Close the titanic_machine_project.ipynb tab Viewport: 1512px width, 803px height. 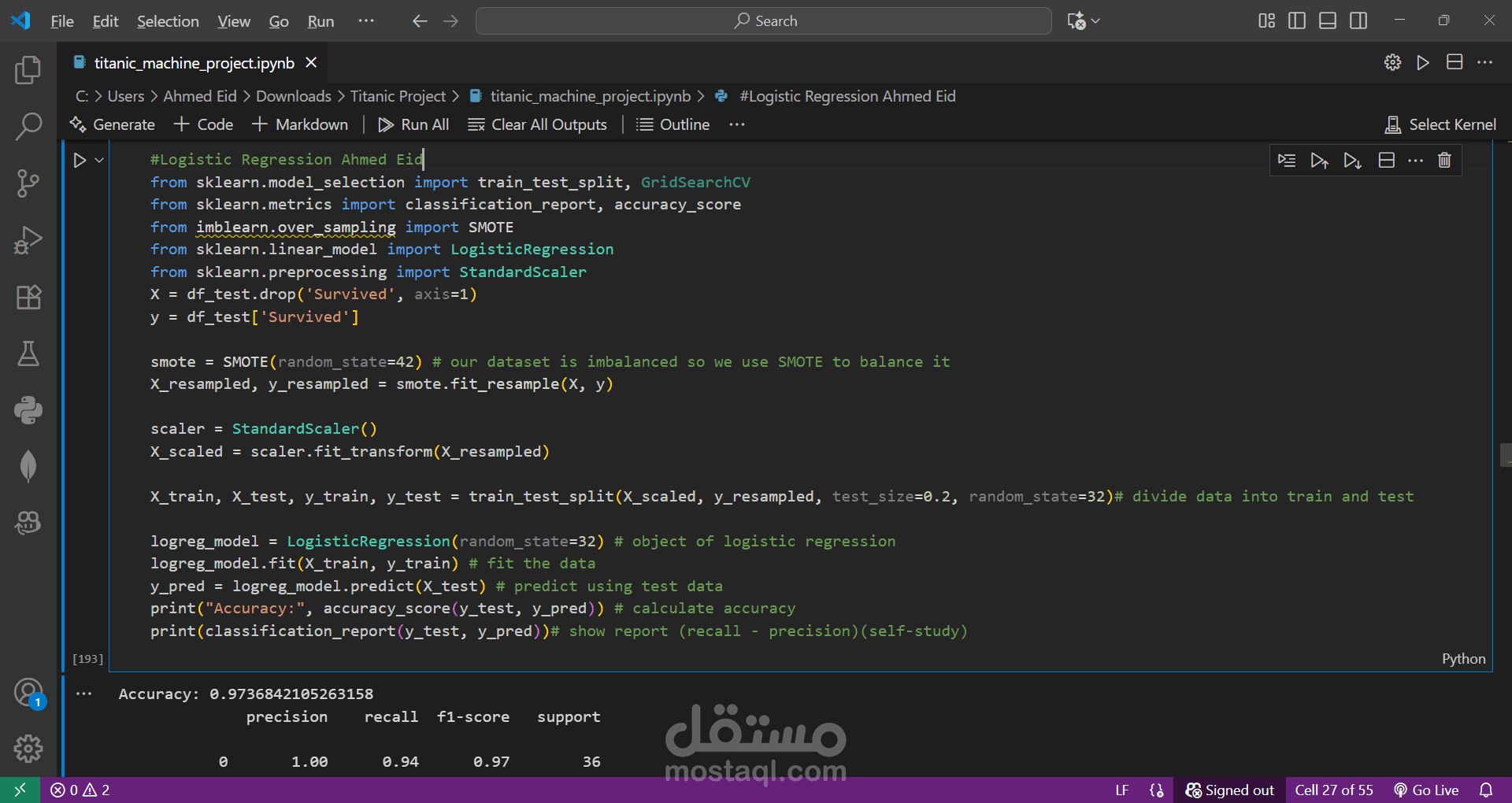(311, 63)
